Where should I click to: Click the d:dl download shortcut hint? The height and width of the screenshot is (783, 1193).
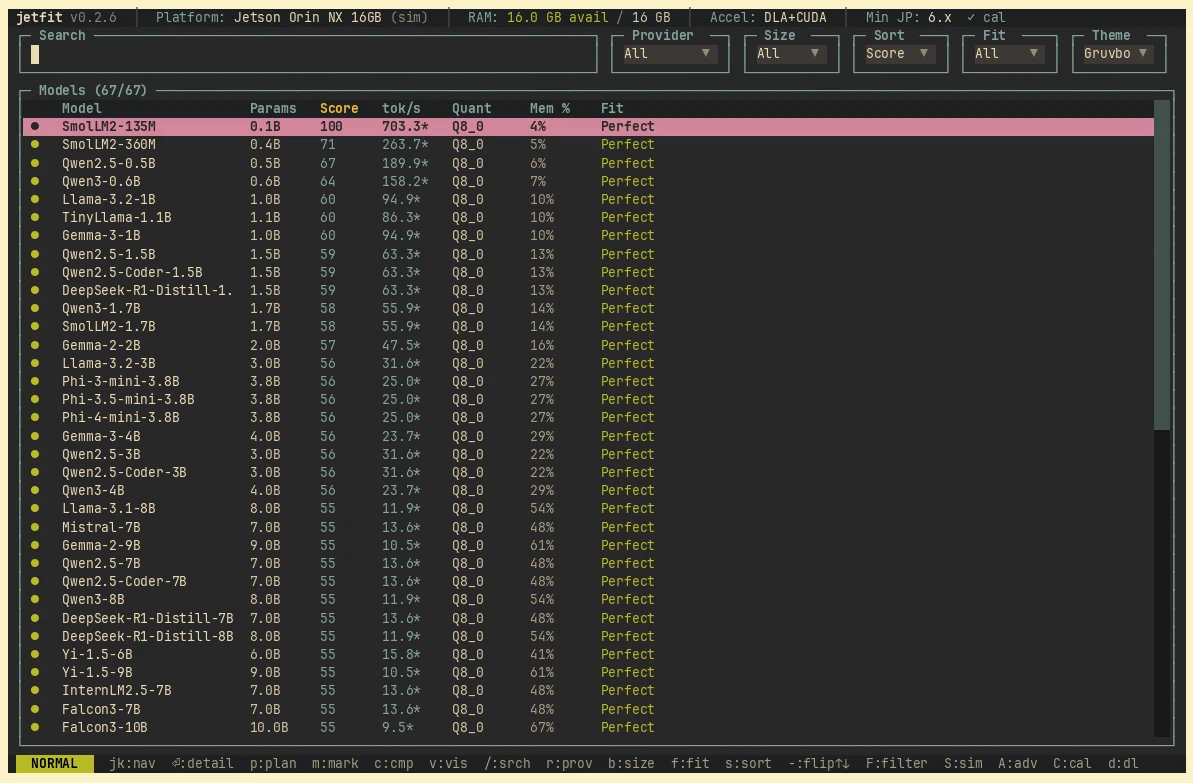click(x=1123, y=763)
